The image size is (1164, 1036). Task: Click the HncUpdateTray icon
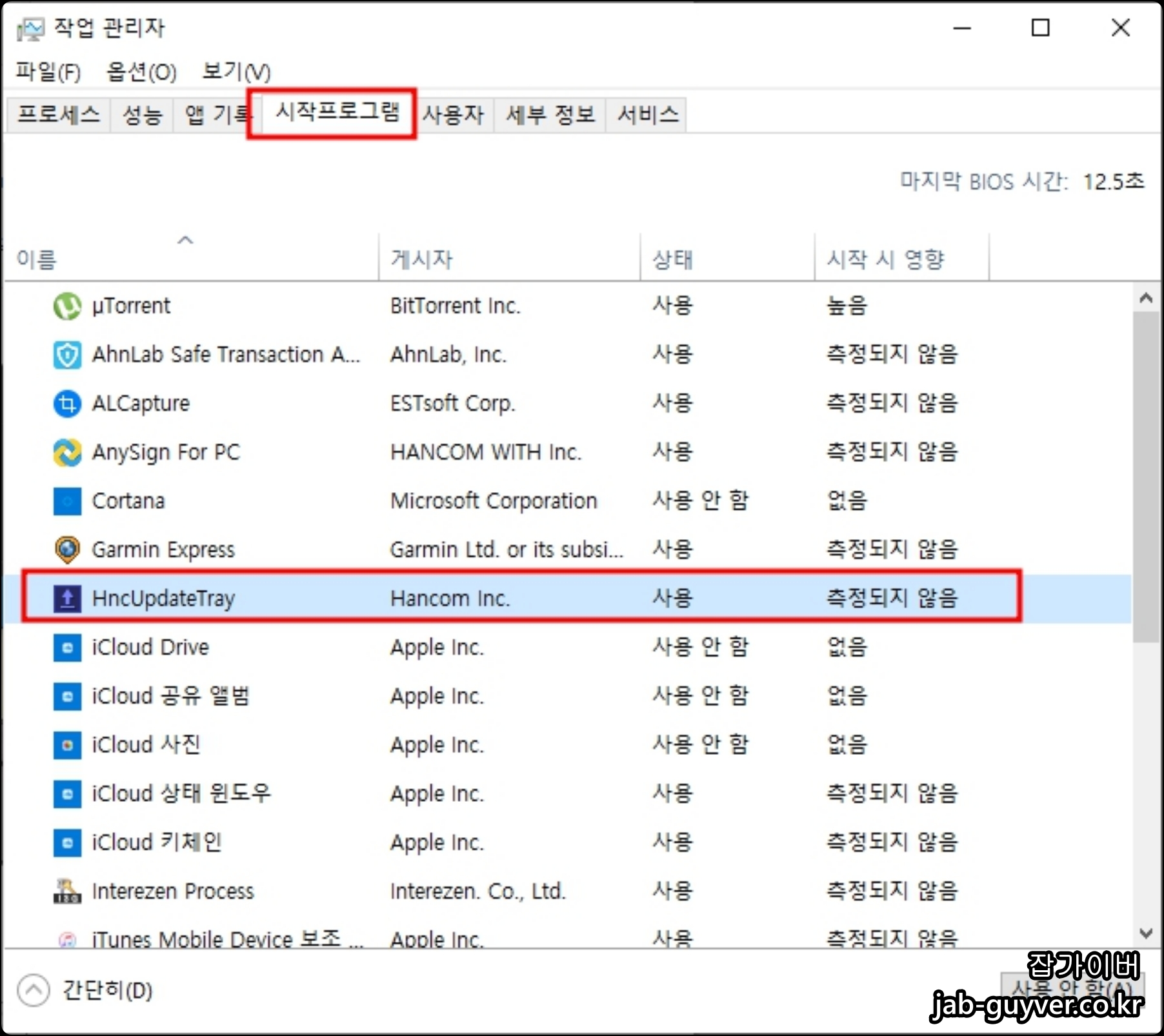pyautogui.click(x=67, y=599)
